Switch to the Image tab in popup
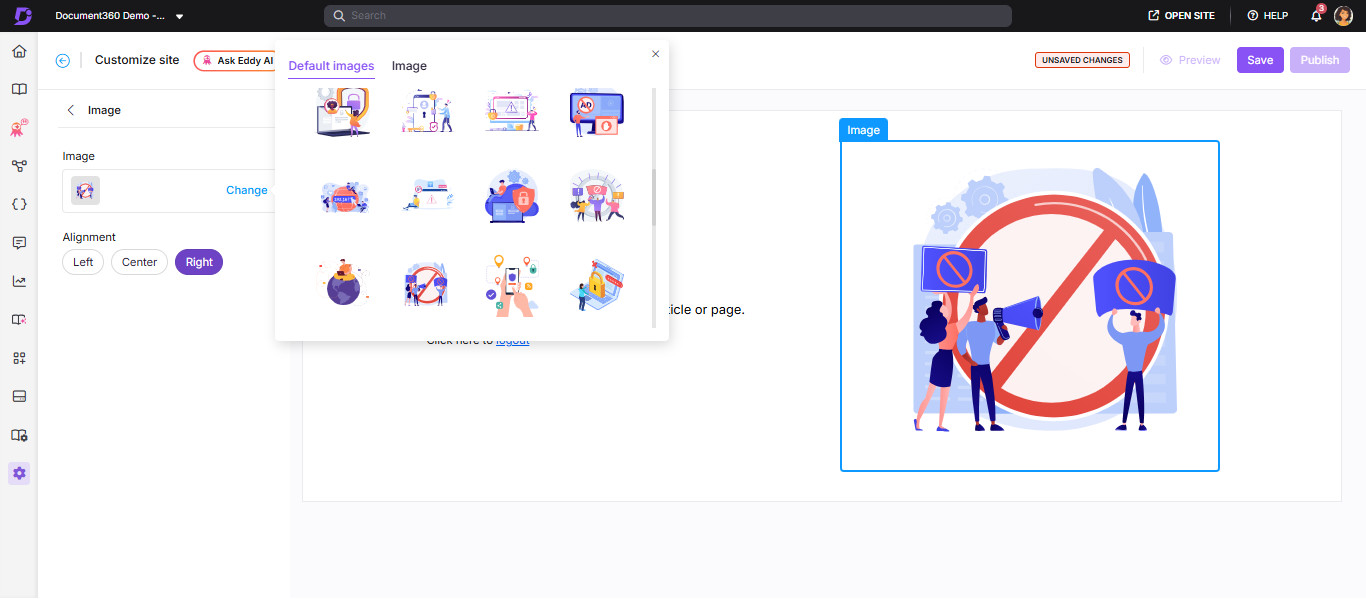The image size is (1366, 599). coord(409,66)
